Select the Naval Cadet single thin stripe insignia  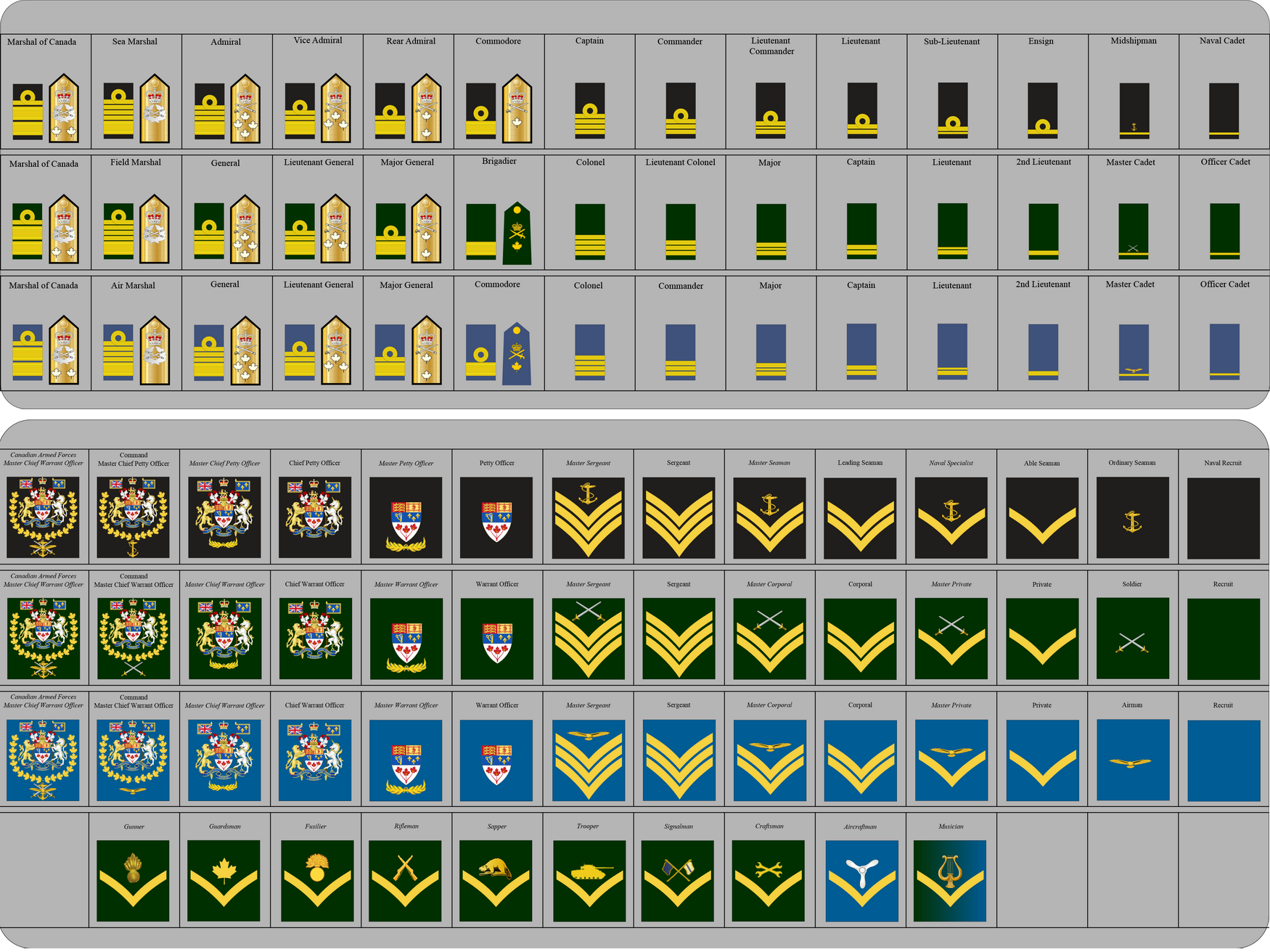(1224, 111)
